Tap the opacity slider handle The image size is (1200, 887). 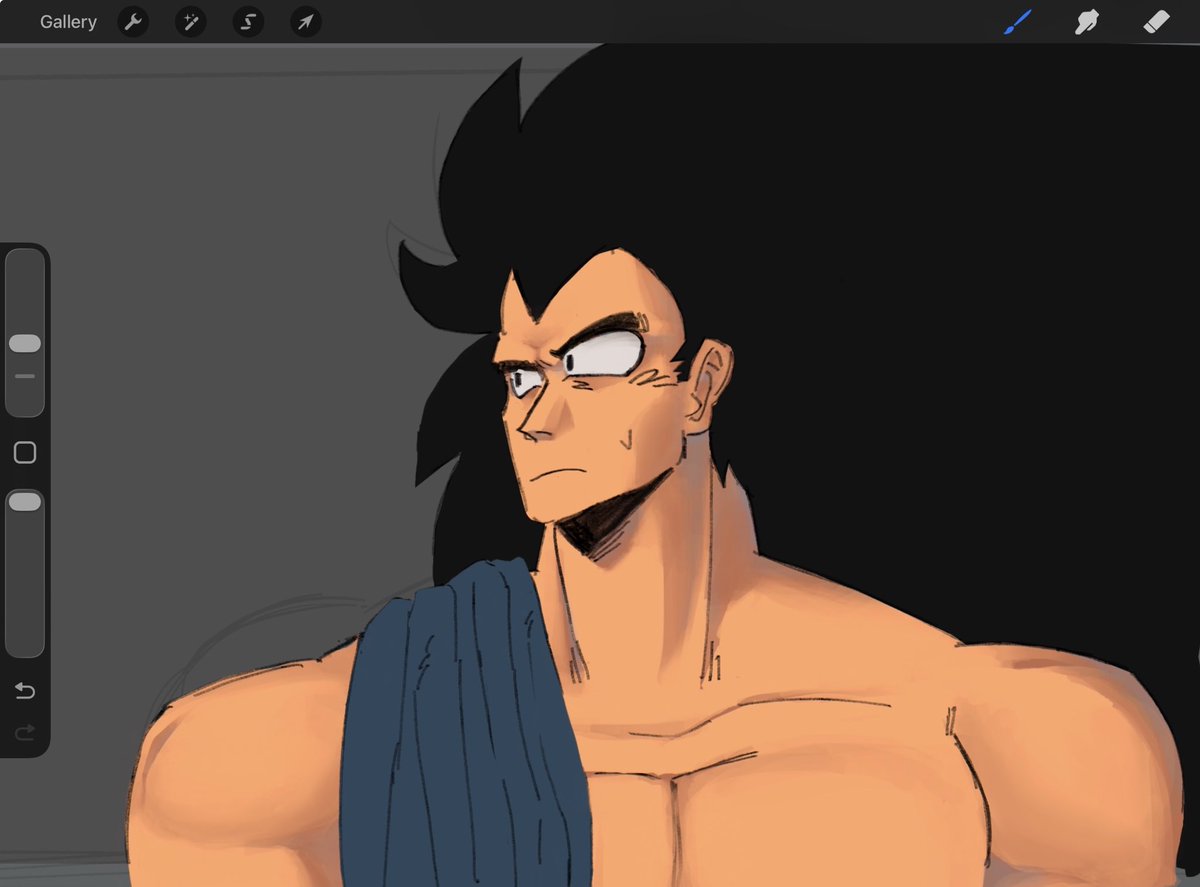pyautogui.click(x=24, y=501)
